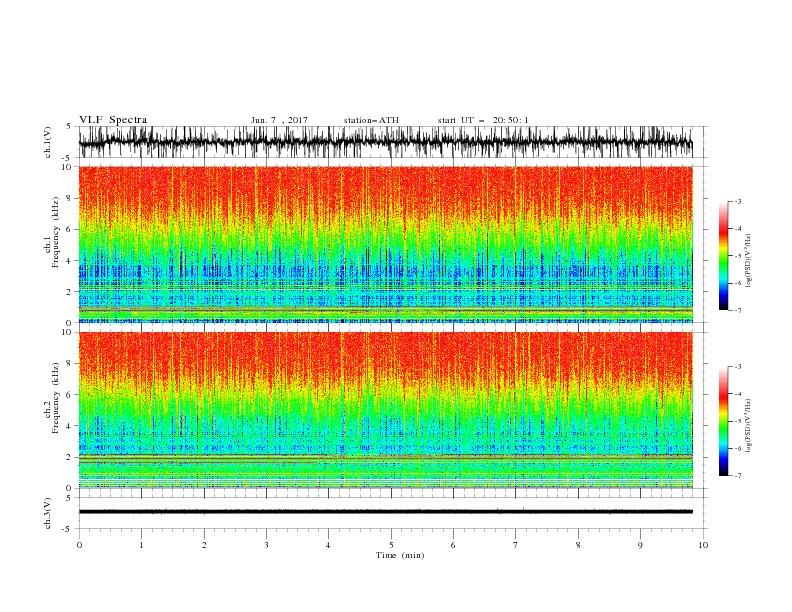Click time axis tick label "1"
Screen dimensions: 792x612
[x=141, y=545]
